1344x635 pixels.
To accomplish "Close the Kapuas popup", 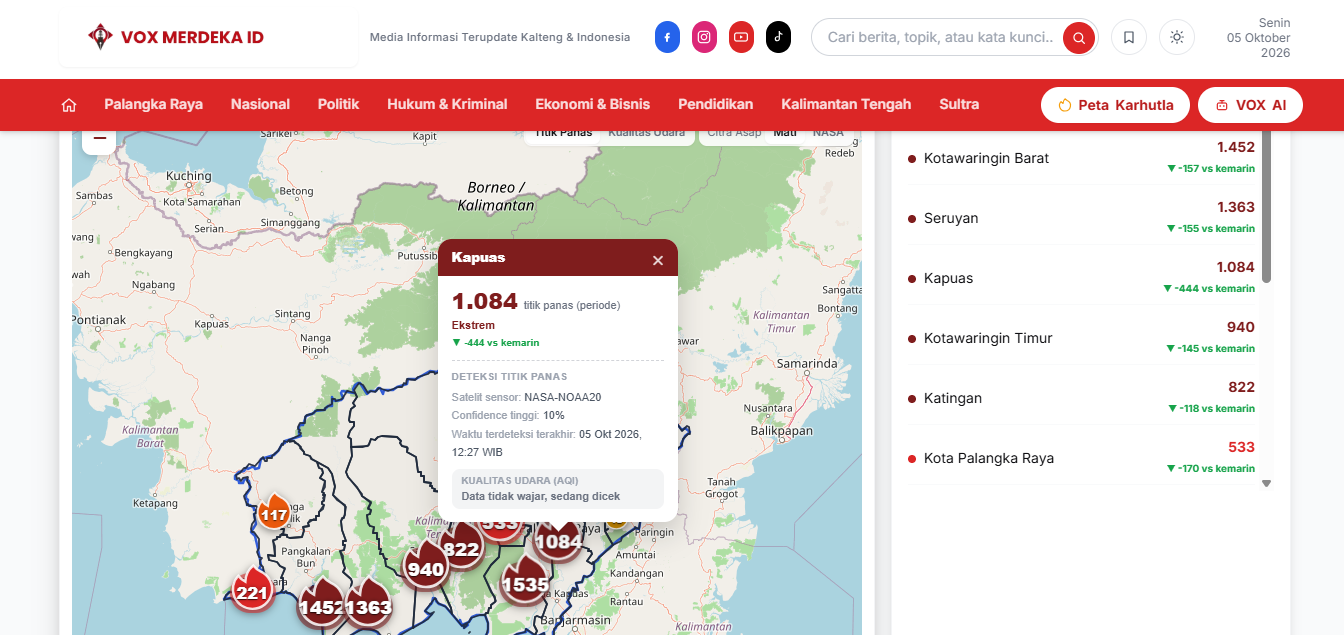I will coord(658,260).
